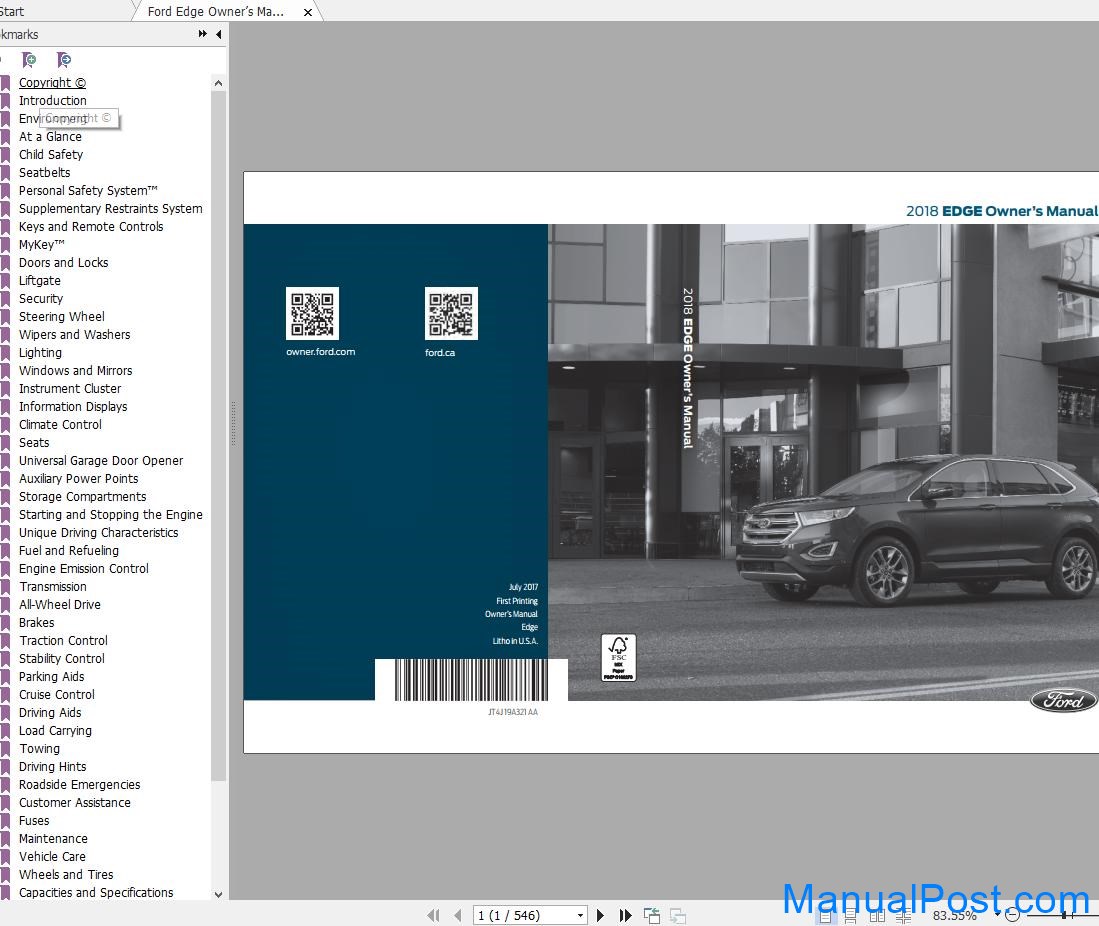Open the zoom percentage dropdown arrow
This screenshot has height=926, width=1099.
pyautogui.click(x=997, y=915)
